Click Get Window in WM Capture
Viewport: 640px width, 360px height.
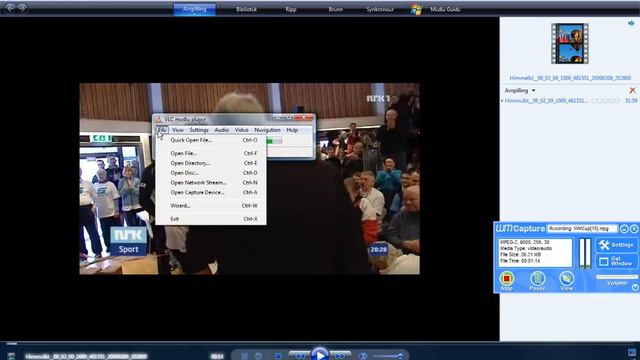coord(617,261)
